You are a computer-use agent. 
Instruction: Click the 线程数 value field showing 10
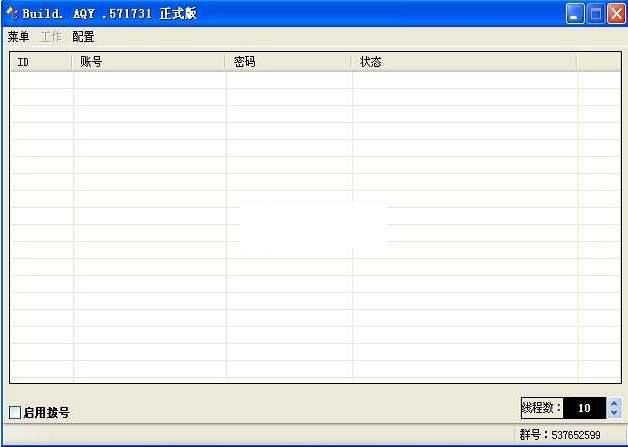(x=584, y=408)
